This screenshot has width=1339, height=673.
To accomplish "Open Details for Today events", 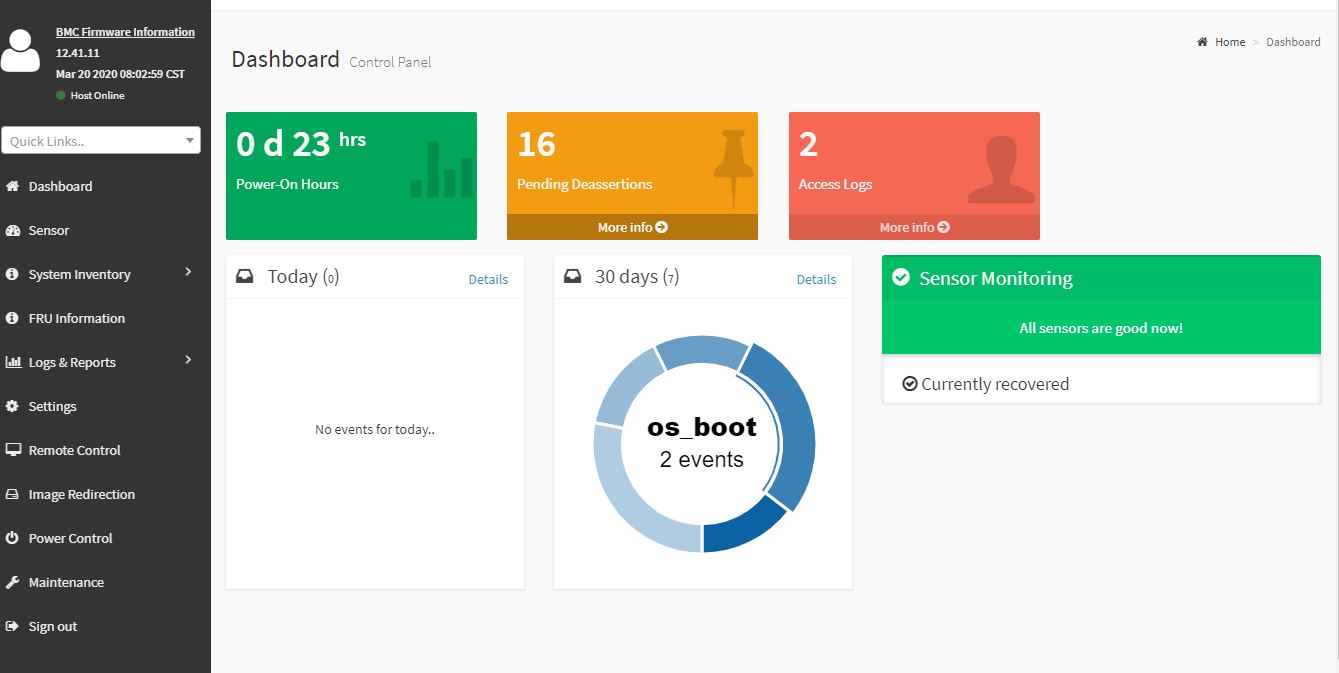I will pyautogui.click(x=488, y=279).
